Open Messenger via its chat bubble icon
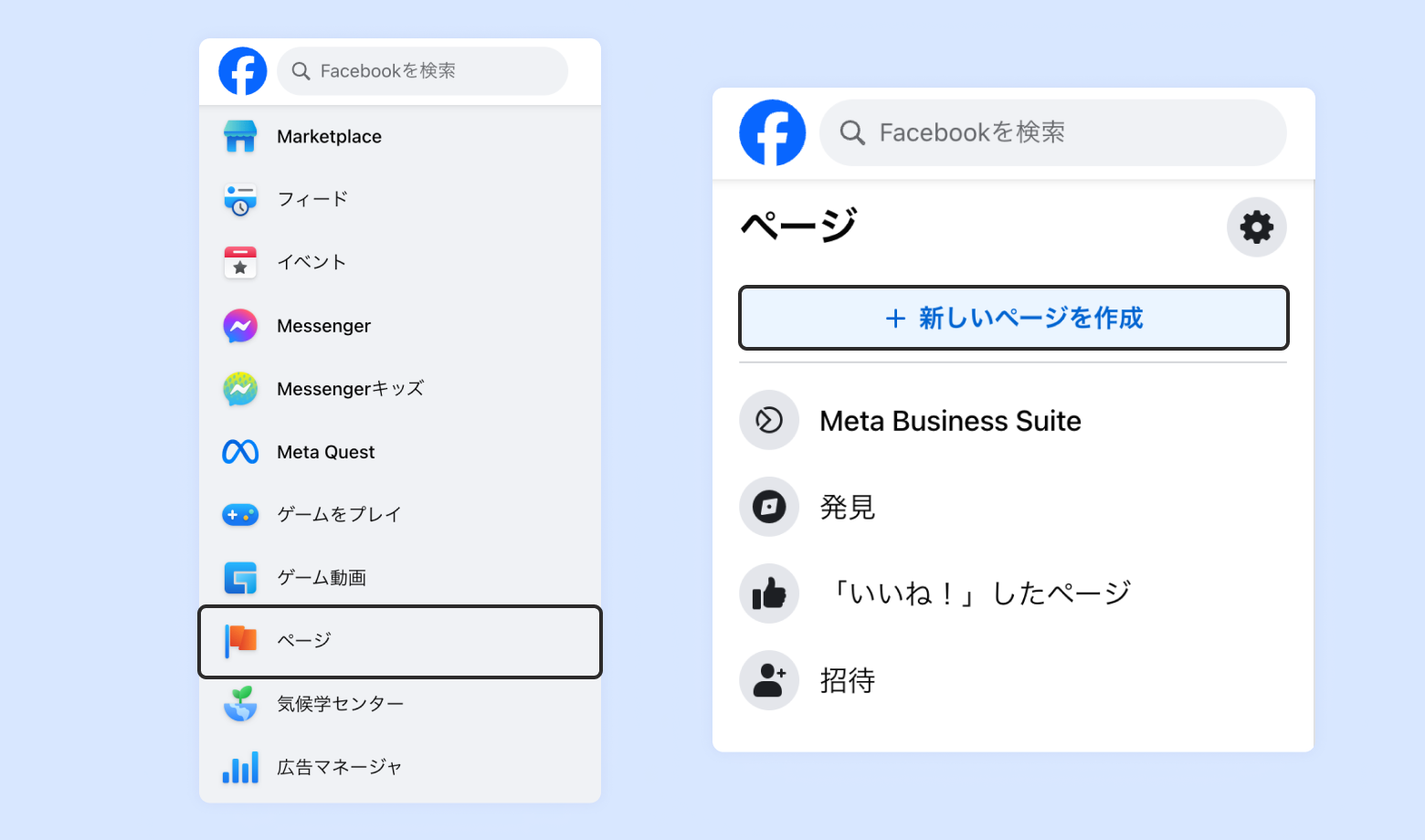The width and height of the screenshot is (1425, 840). 240,326
